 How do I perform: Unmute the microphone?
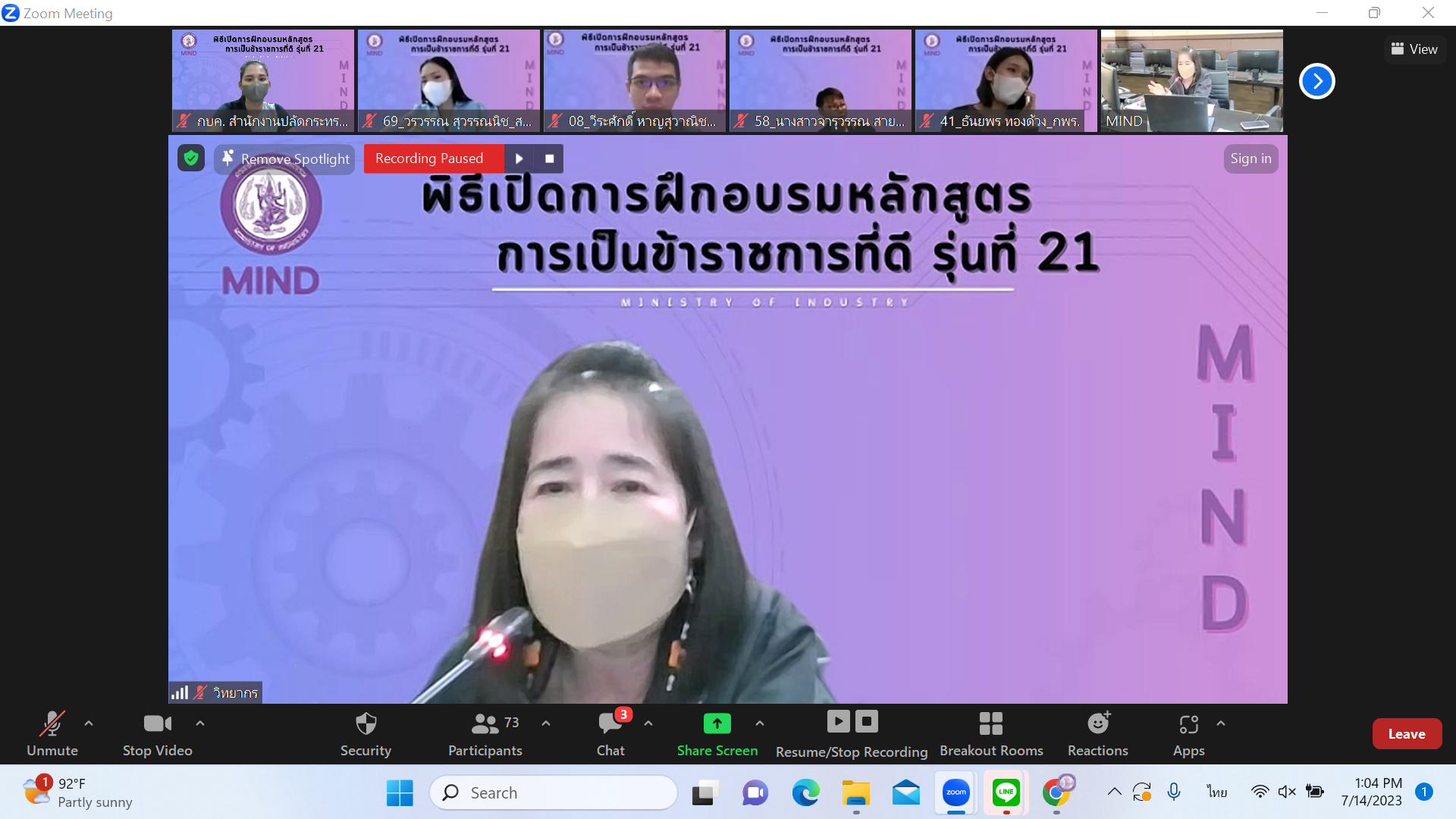click(52, 733)
